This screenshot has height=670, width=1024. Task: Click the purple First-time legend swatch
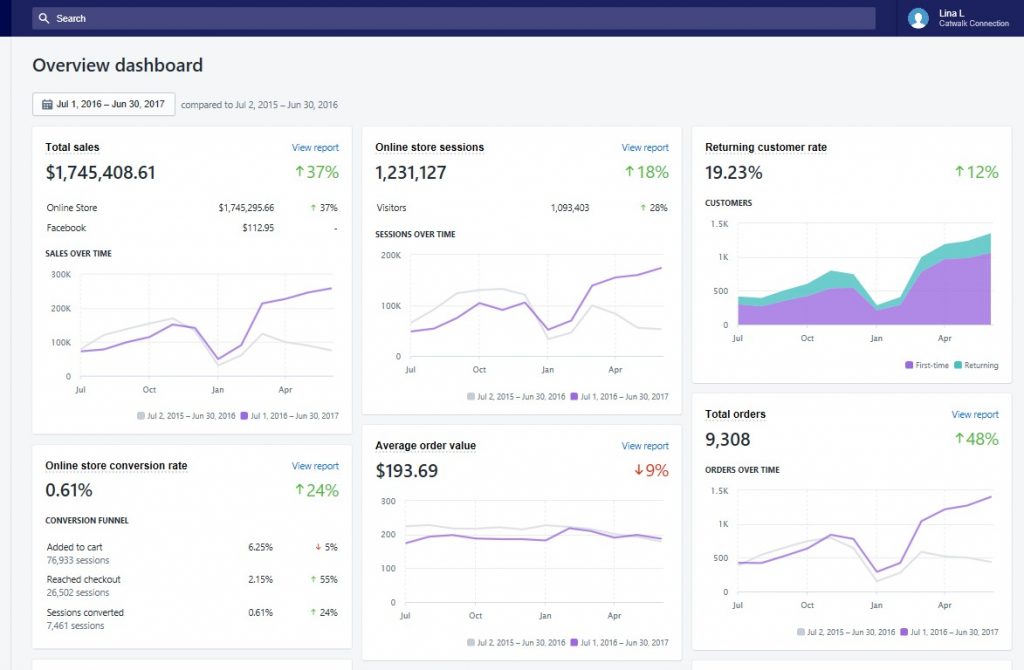click(909, 366)
